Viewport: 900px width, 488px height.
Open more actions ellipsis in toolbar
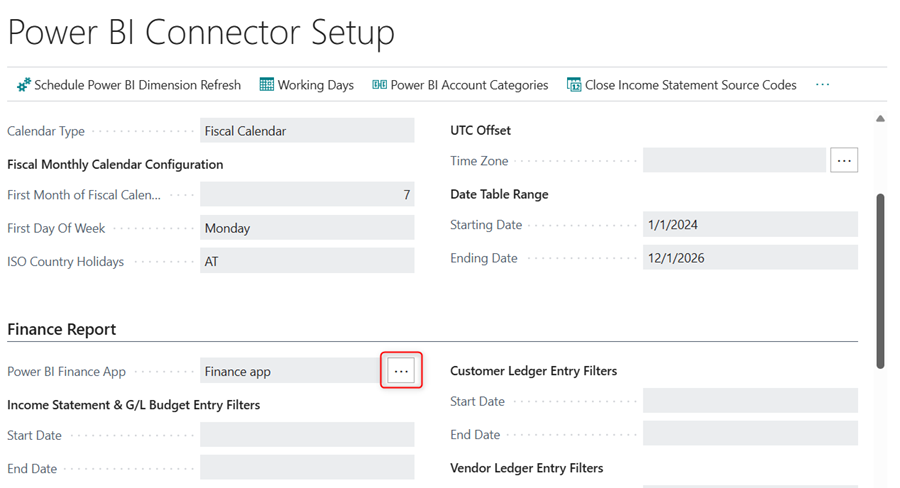tap(822, 85)
